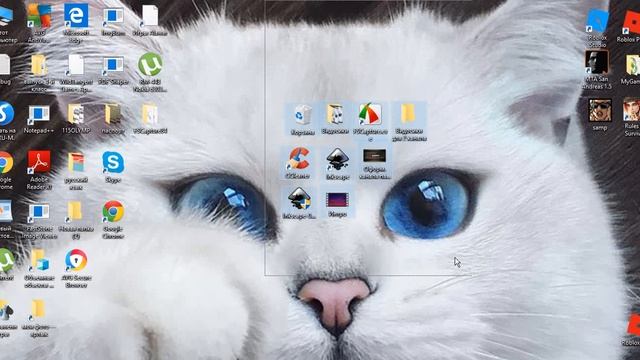Select the Inkscape installer icon with shield
The width and height of the screenshot is (640, 360).
(299, 203)
